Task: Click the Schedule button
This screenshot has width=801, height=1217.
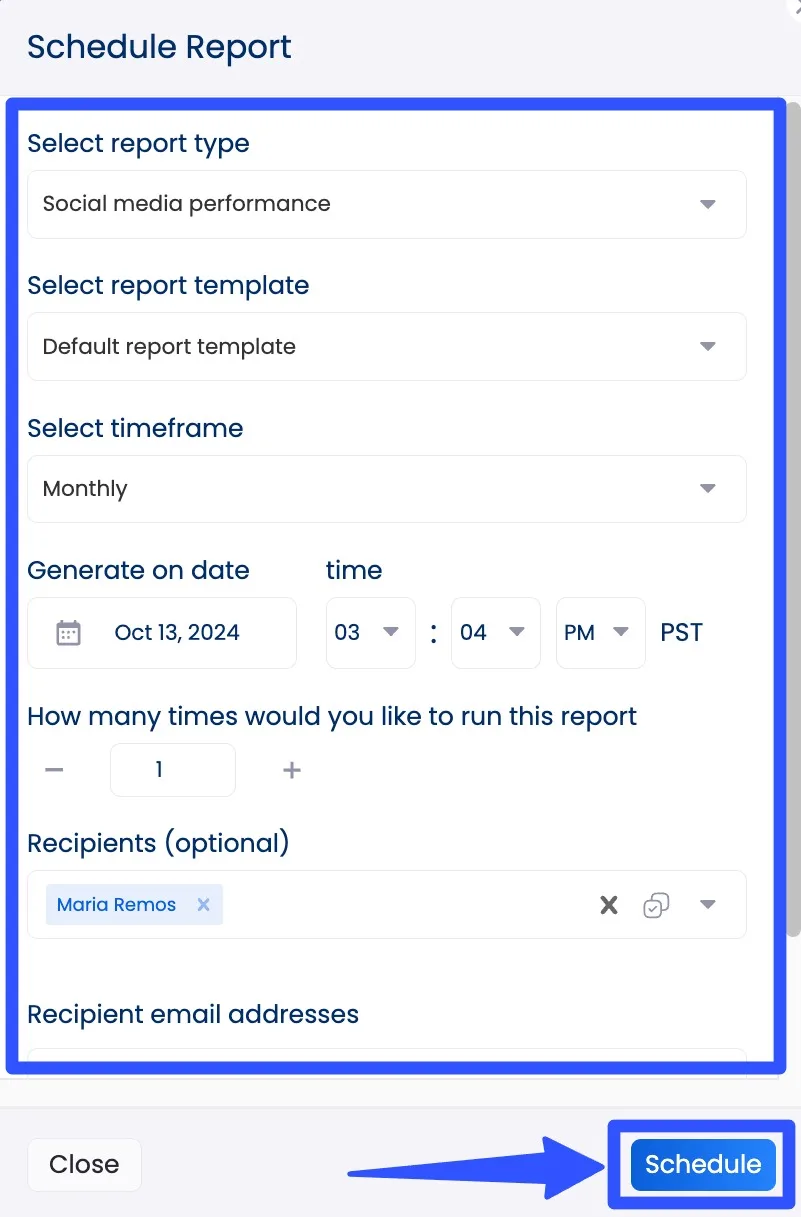Action: click(x=702, y=1164)
